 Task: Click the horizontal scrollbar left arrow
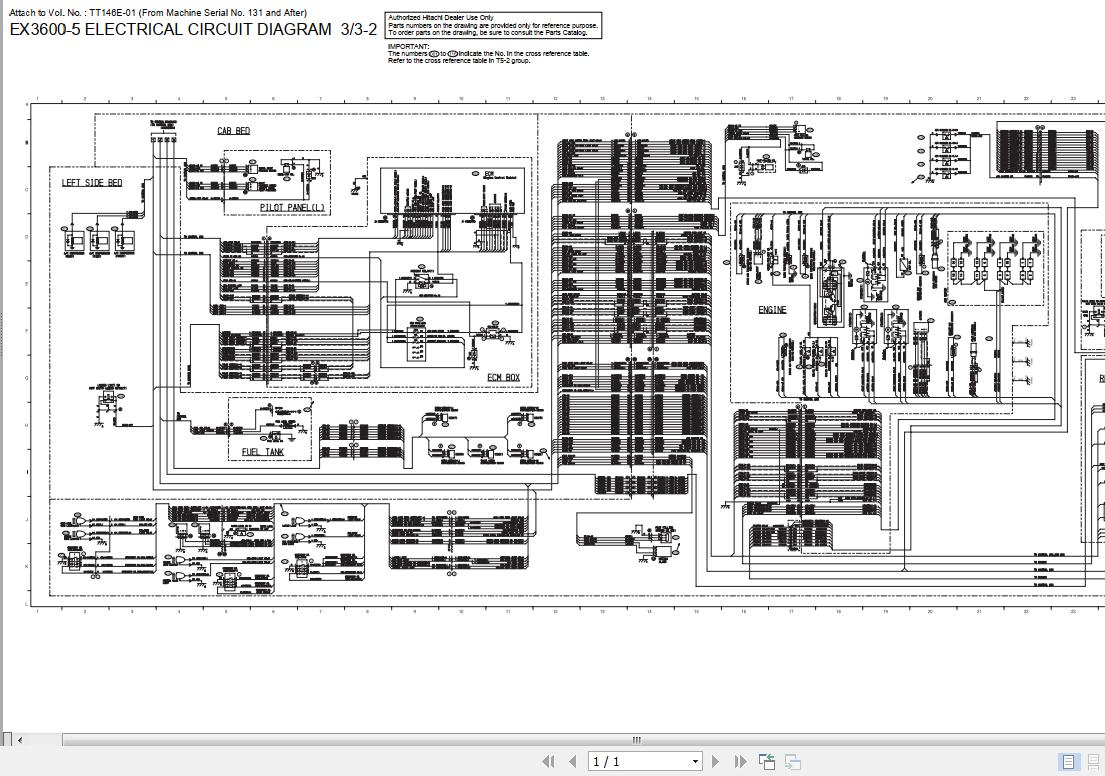[x=20, y=740]
